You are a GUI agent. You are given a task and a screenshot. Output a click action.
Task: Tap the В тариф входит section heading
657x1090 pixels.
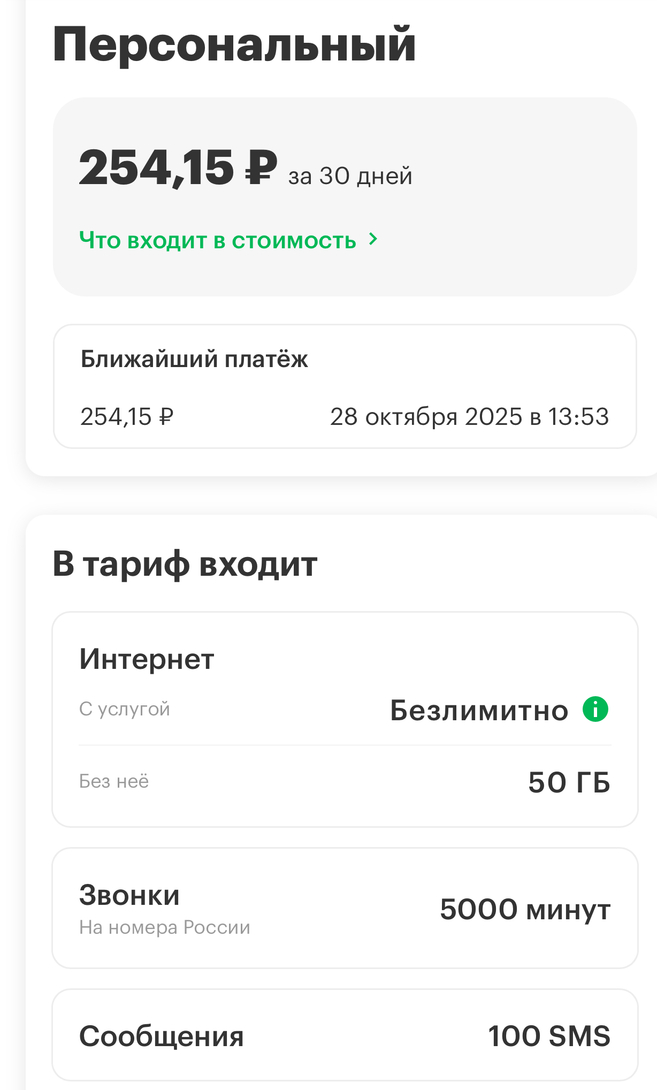tap(185, 564)
